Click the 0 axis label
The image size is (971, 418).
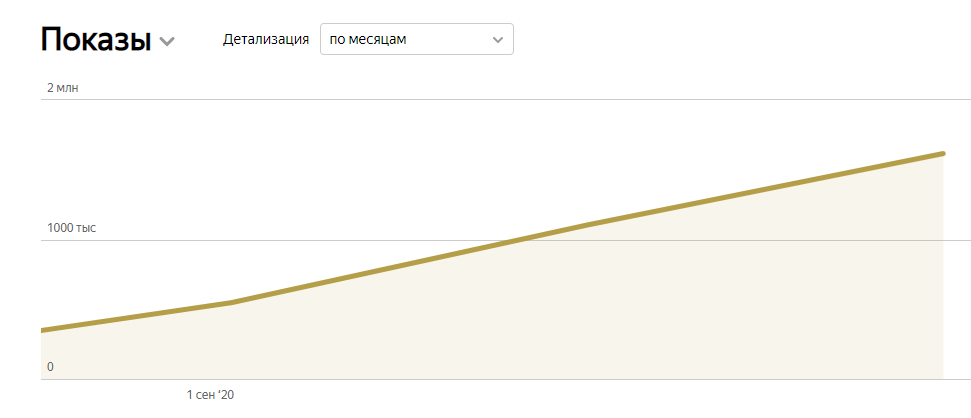point(50,367)
